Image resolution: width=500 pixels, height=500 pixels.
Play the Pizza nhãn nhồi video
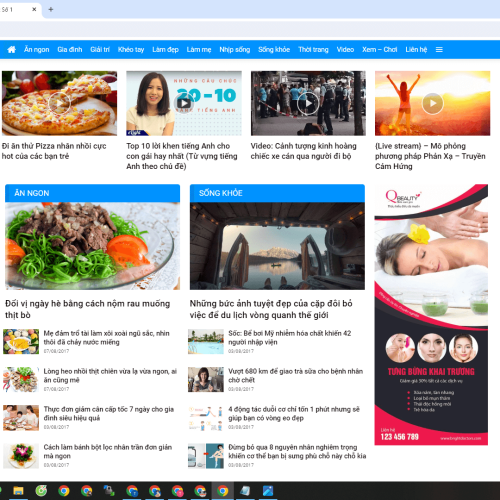tap(59, 103)
